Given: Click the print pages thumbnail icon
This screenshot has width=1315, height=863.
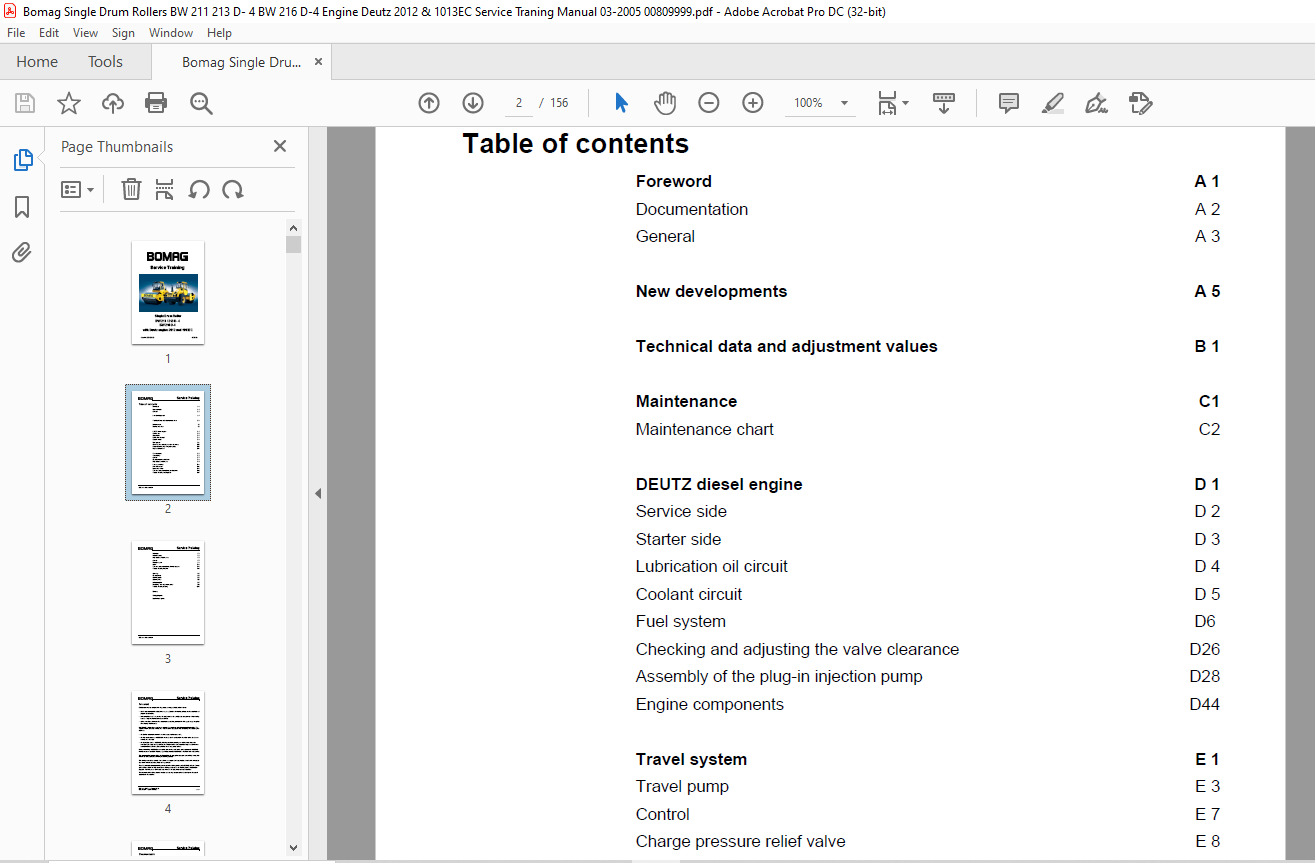Looking at the screenshot, I should [x=165, y=189].
